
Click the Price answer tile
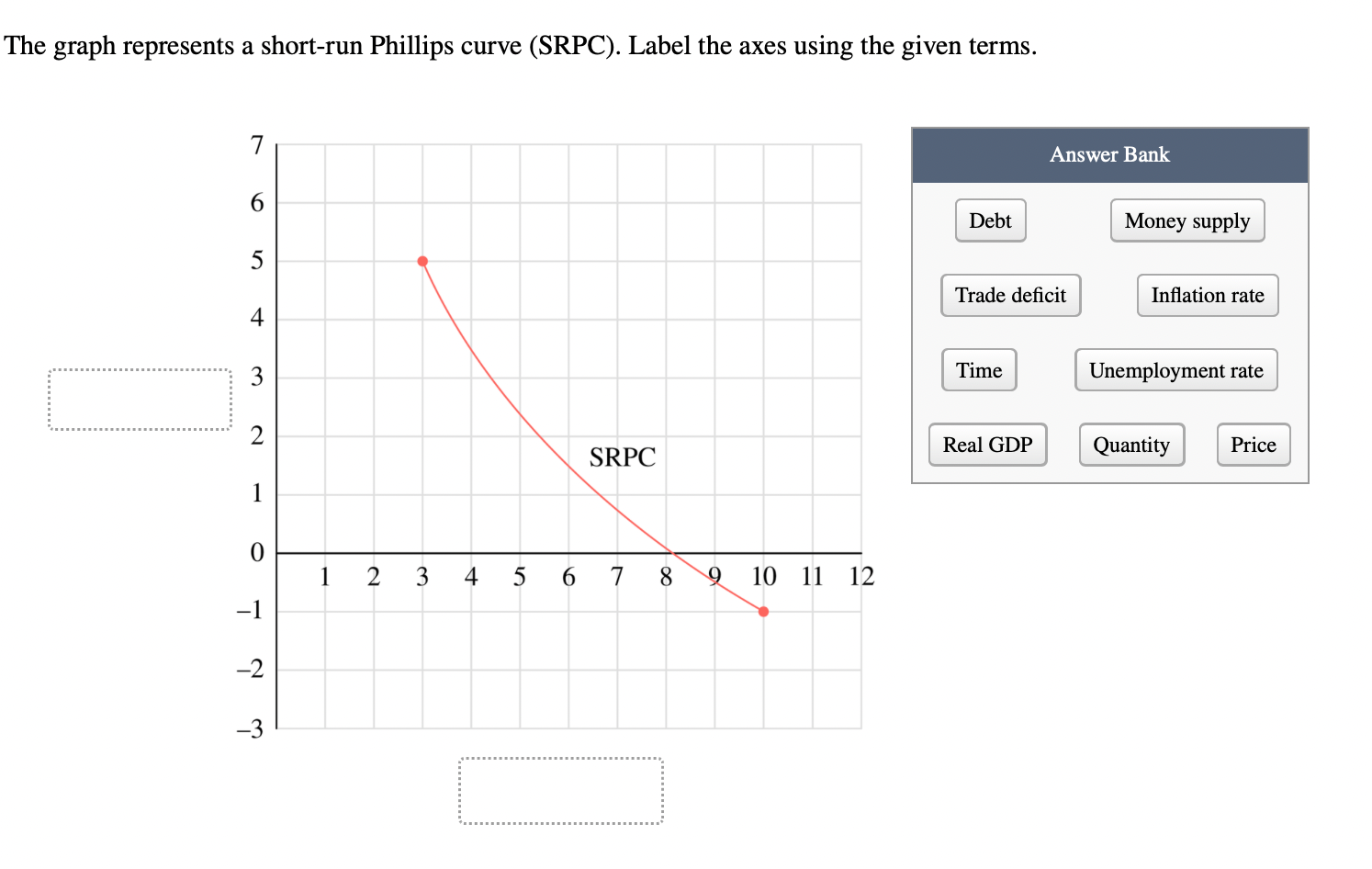[1253, 445]
